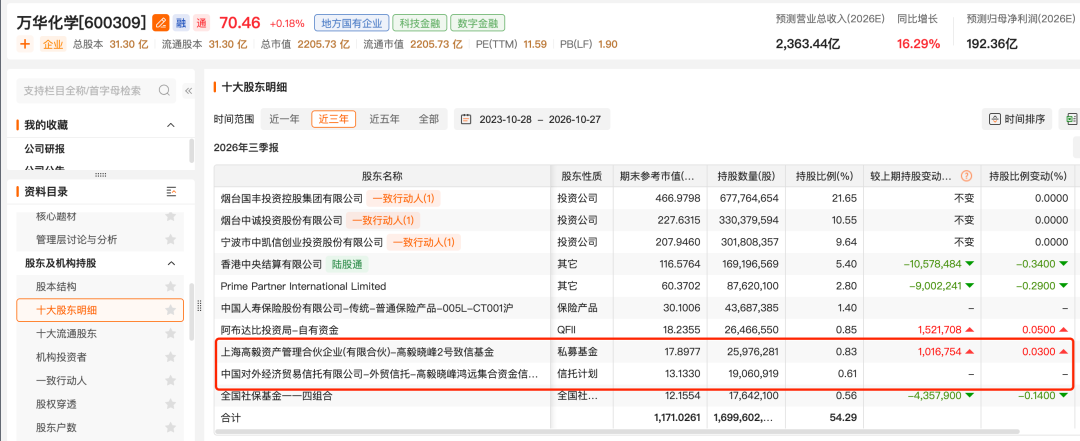This screenshot has height=441, width=1080.
Task: Click the 陆股通 tag on 香港中央结算有限公司
Action: (x=347, y=264)
